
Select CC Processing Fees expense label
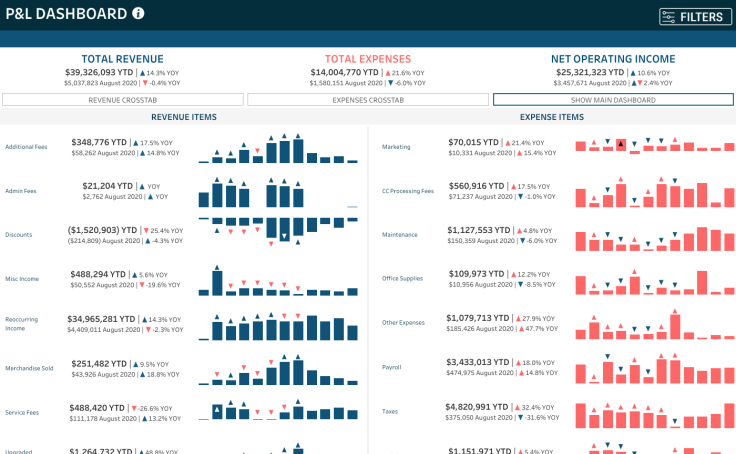click(x=408, y=191)
